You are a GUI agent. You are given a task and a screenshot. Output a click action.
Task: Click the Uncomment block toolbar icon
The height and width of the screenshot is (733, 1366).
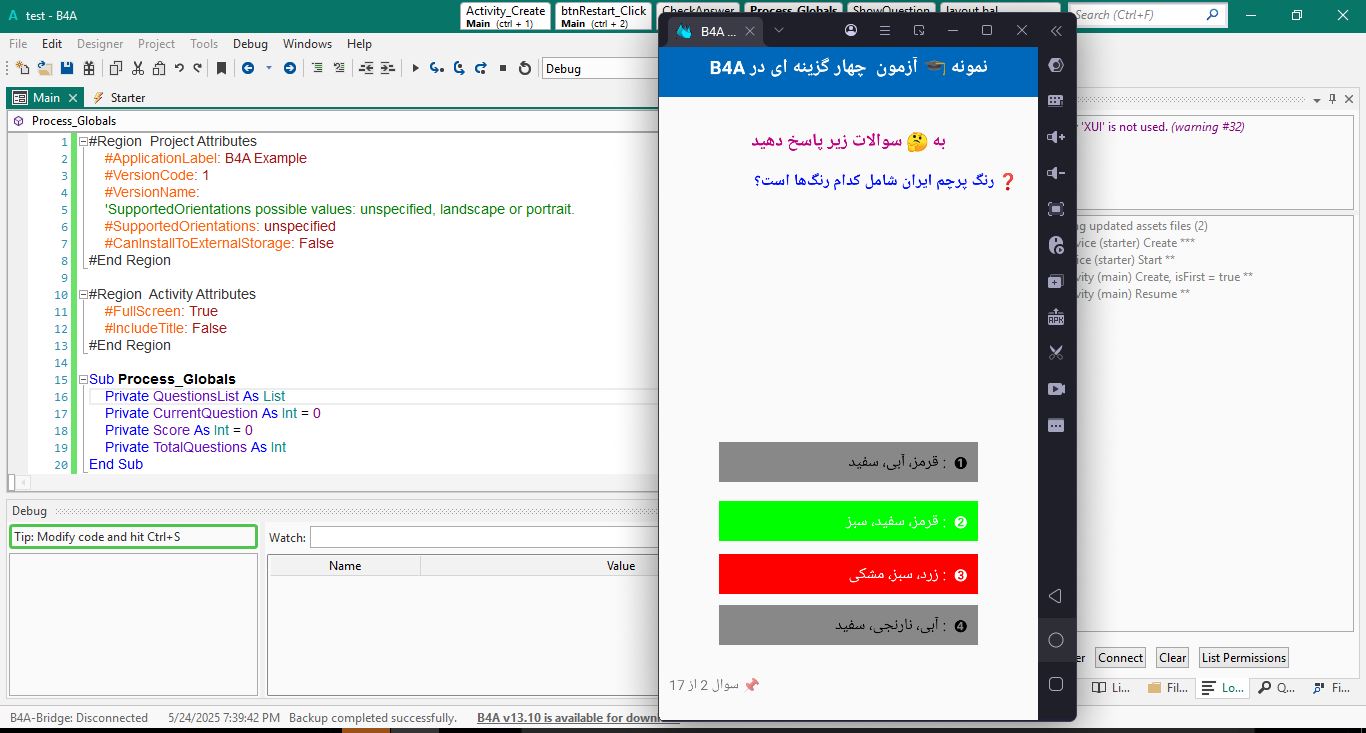pos(339,68)
